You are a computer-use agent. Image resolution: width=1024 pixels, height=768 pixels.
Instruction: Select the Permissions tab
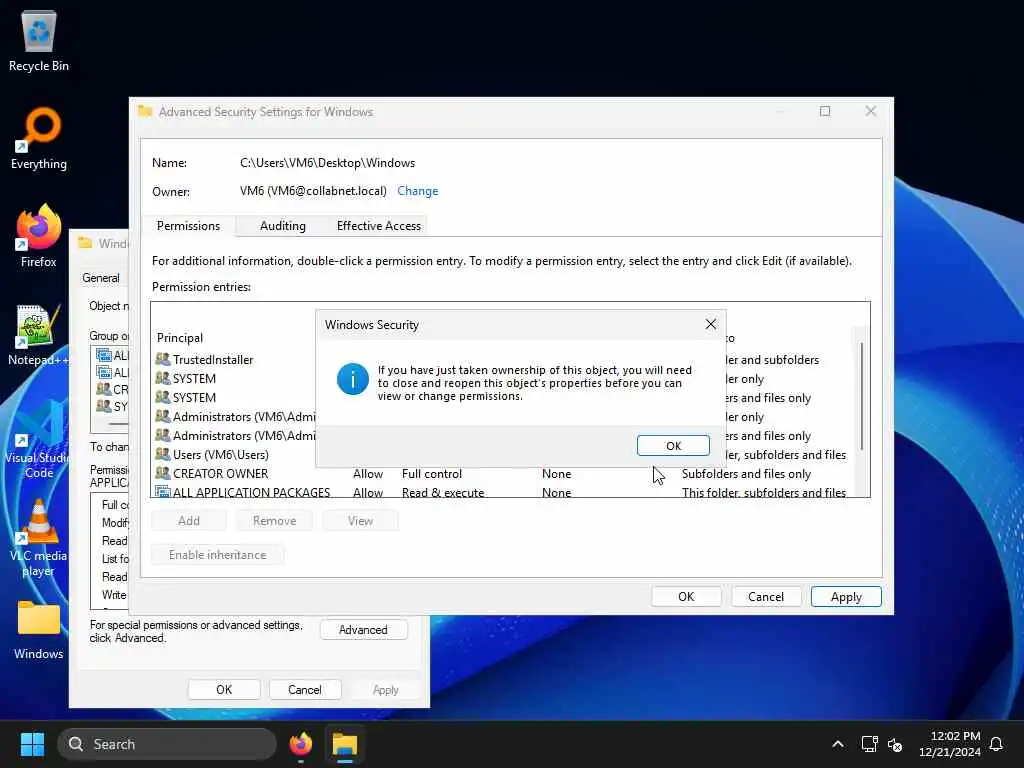(188, 226)
